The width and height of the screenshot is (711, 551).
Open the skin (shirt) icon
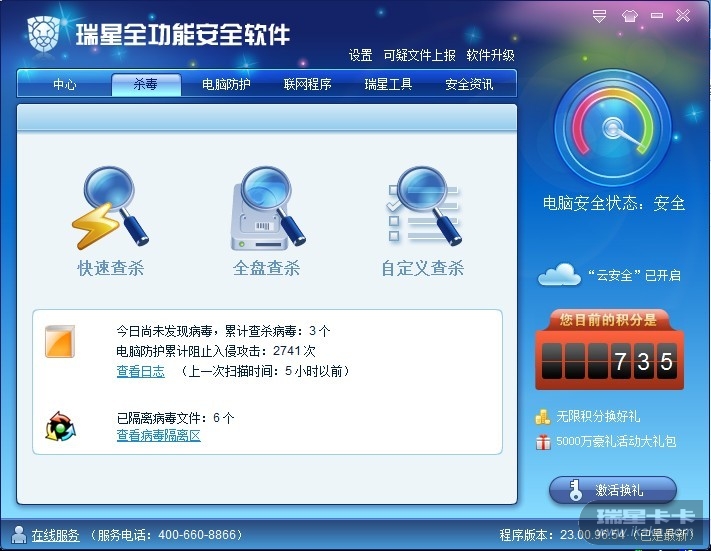629,16
